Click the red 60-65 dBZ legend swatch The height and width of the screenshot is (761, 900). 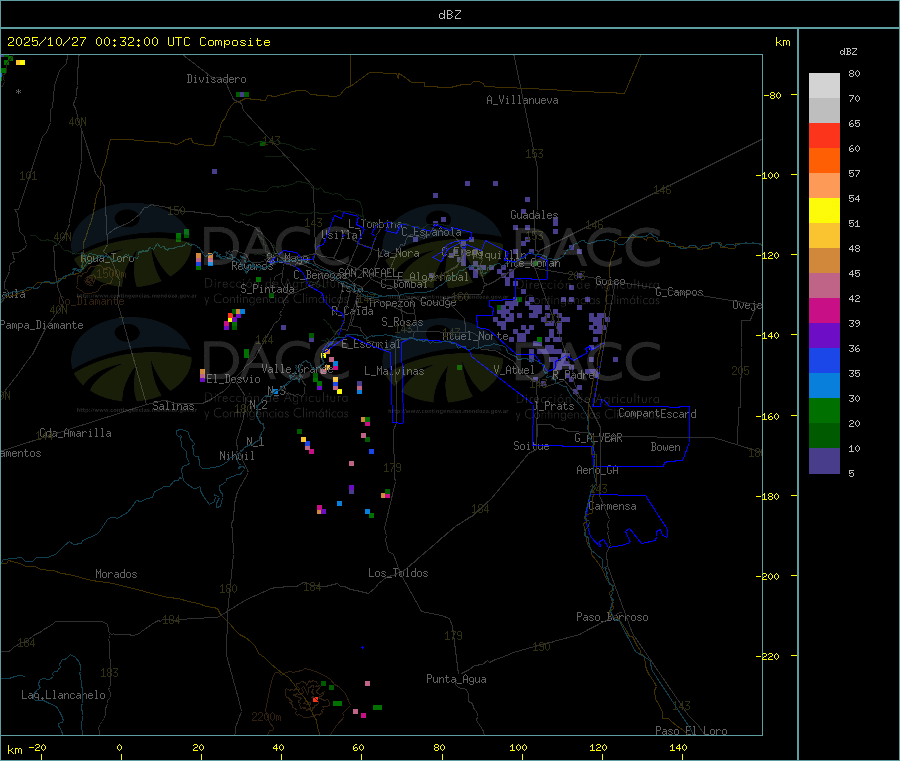(x=824, y=135)
